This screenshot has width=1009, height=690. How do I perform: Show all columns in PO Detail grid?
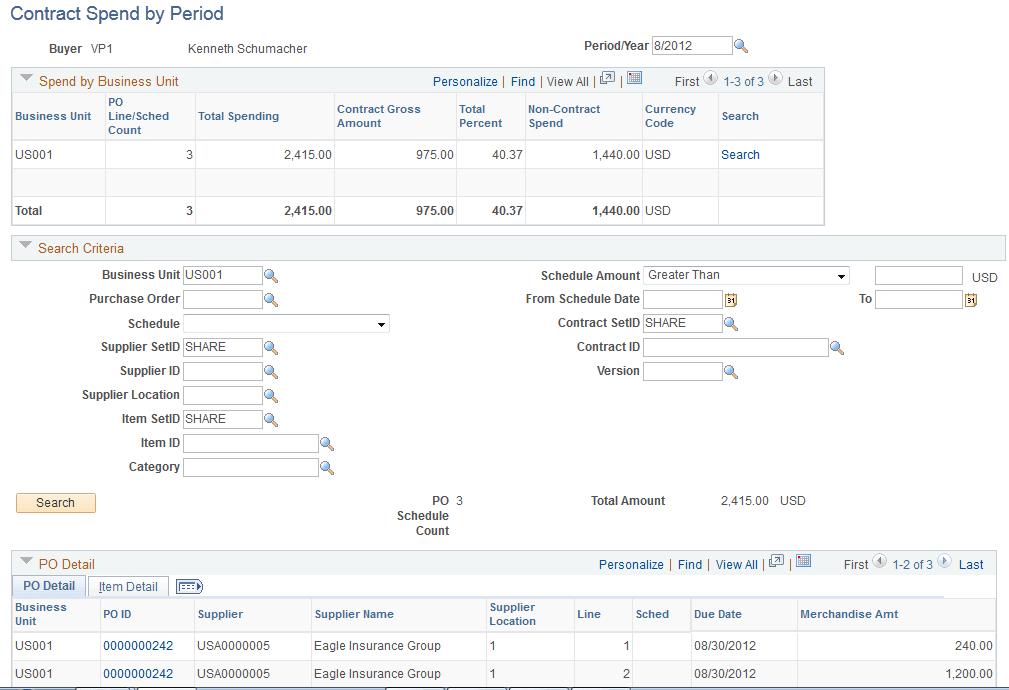pyautogui.click(x=188, y=586)
